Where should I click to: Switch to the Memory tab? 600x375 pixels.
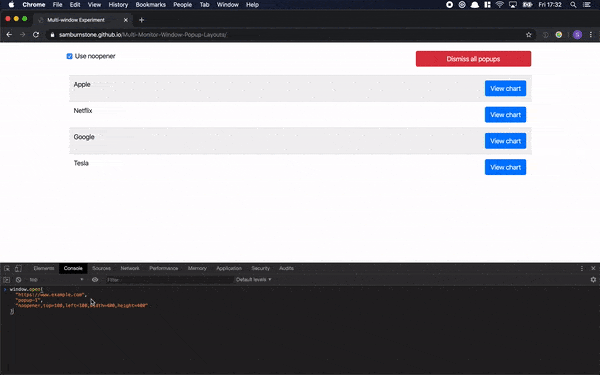[x=197, y=268]
